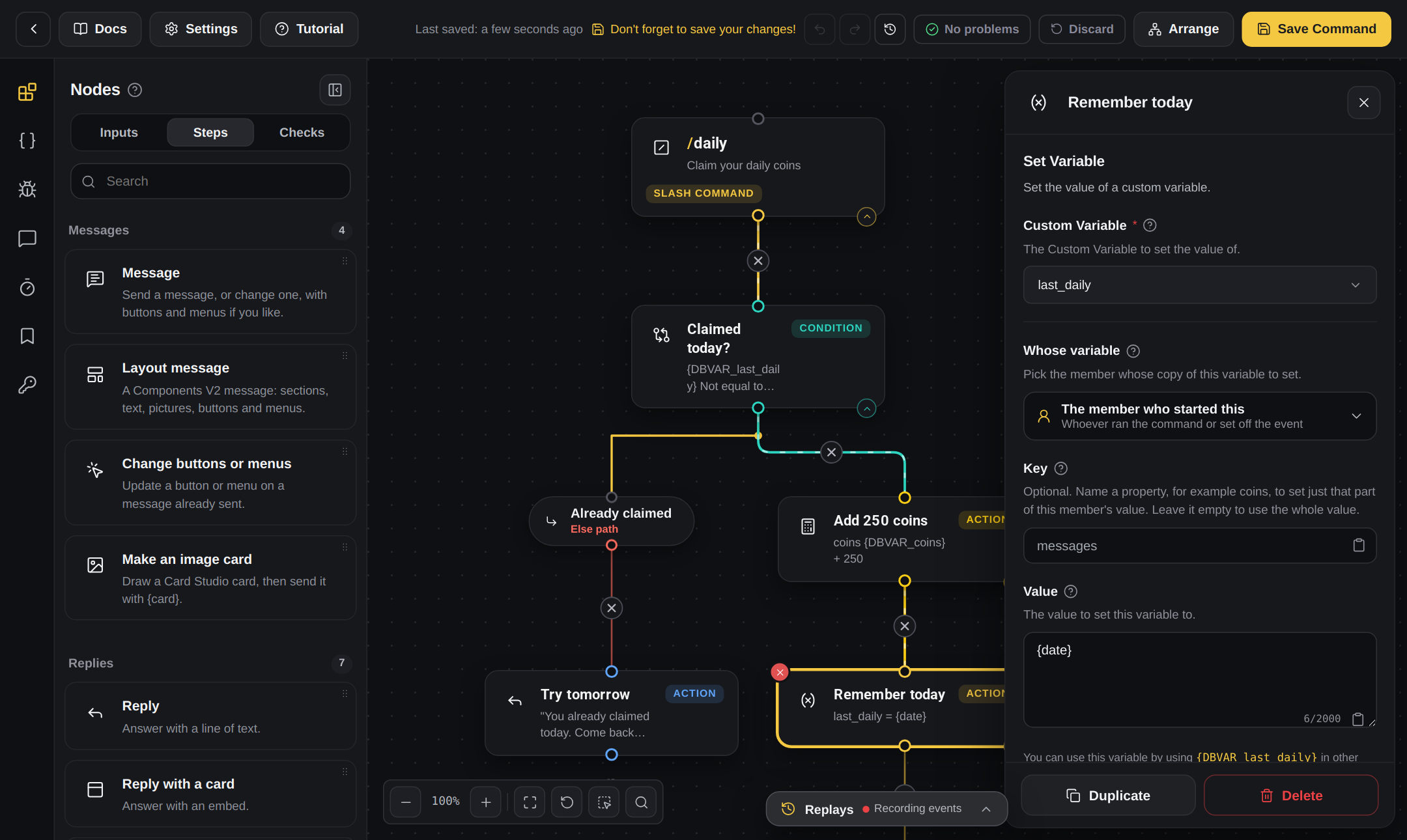Viewport: 1407px width, 840px height.
Task: Click the red remove badge on Remember today
Action: pyautogui.click(x=780, y=672)
